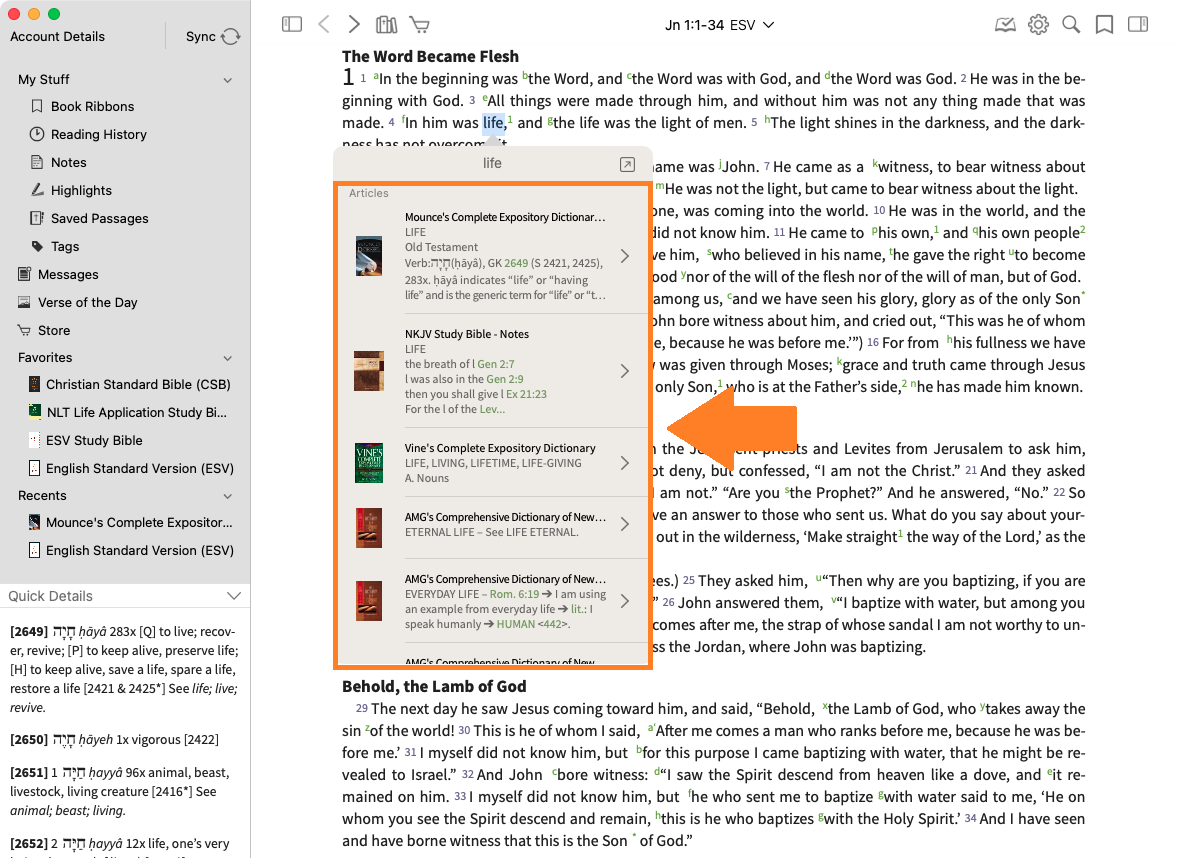Open the Jn 1:1-34 ESV passage dropdown
The image size is (1178, 858).
[x=719, y=25]
